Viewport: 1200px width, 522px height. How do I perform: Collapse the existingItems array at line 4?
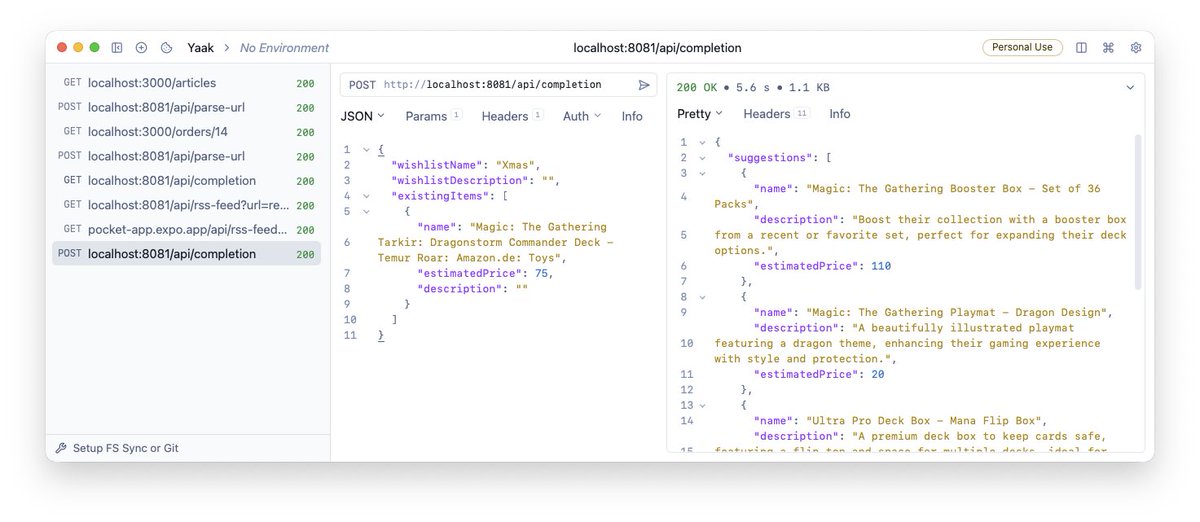coord(366,196)
